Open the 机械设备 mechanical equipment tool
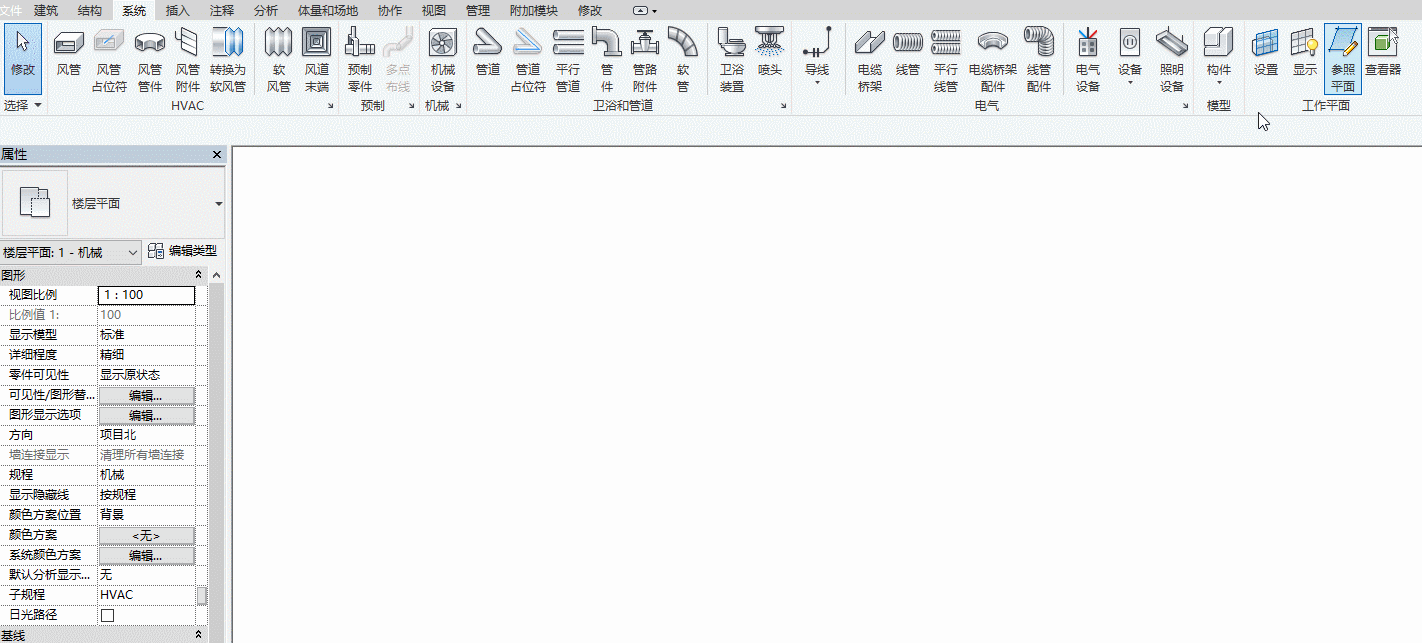 coord(442,58)
